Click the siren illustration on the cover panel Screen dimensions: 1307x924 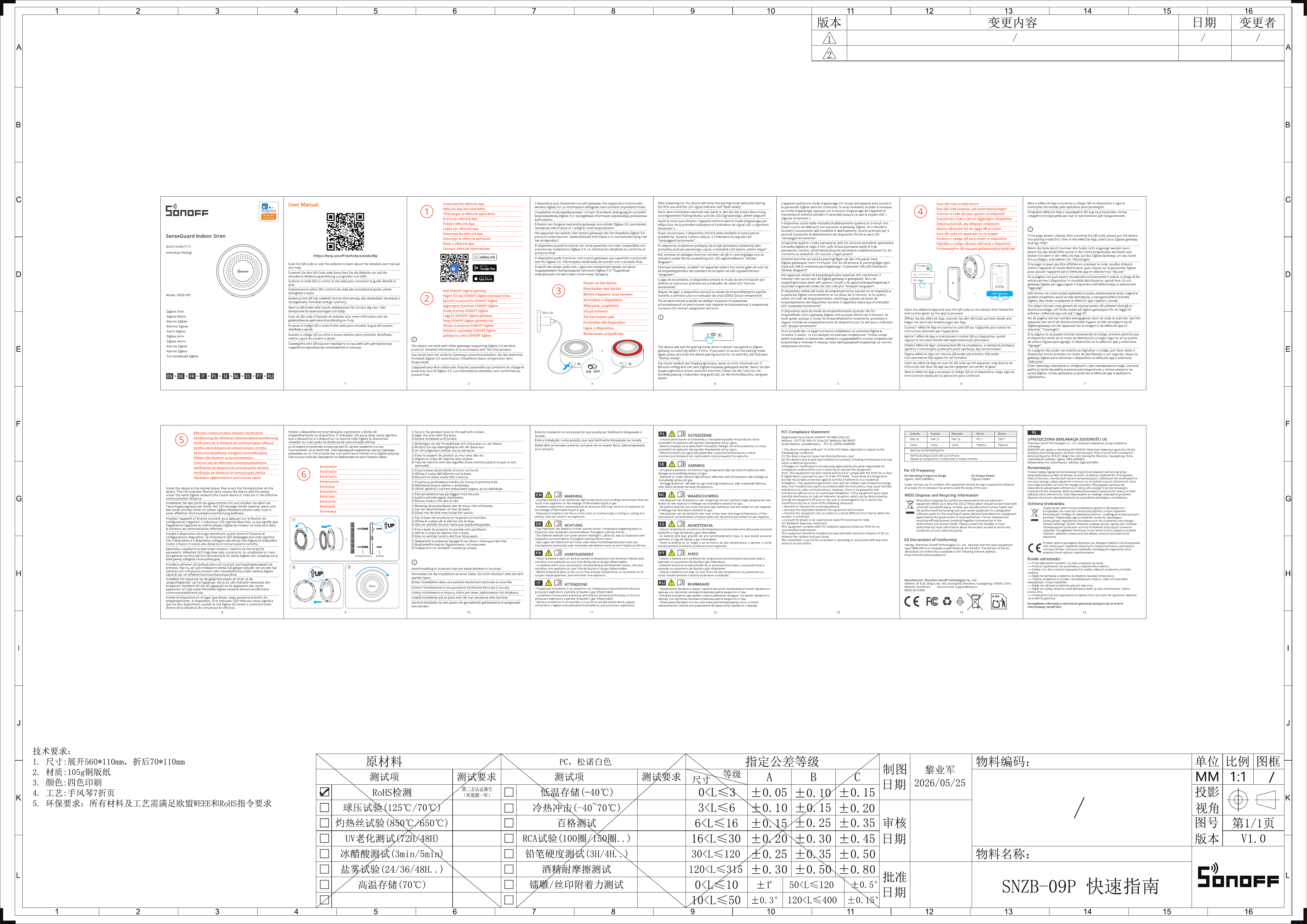tap(243, 271)
